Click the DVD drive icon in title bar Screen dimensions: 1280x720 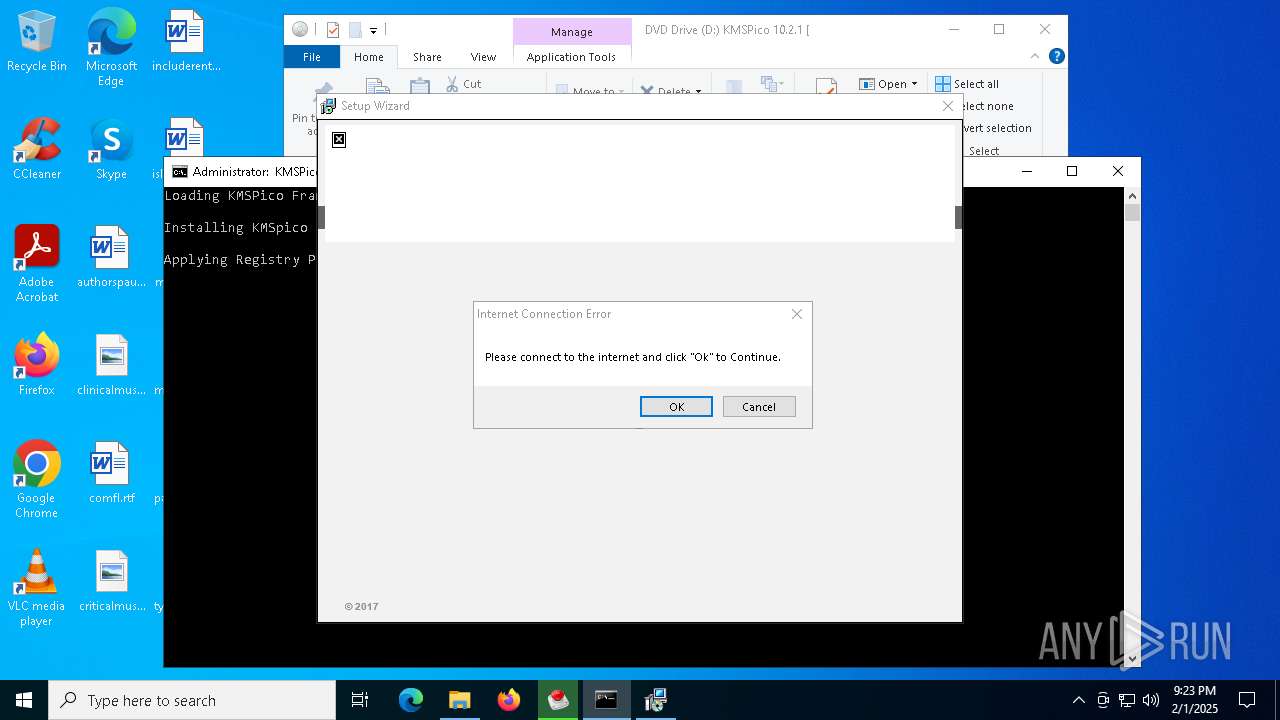(300, 30)
